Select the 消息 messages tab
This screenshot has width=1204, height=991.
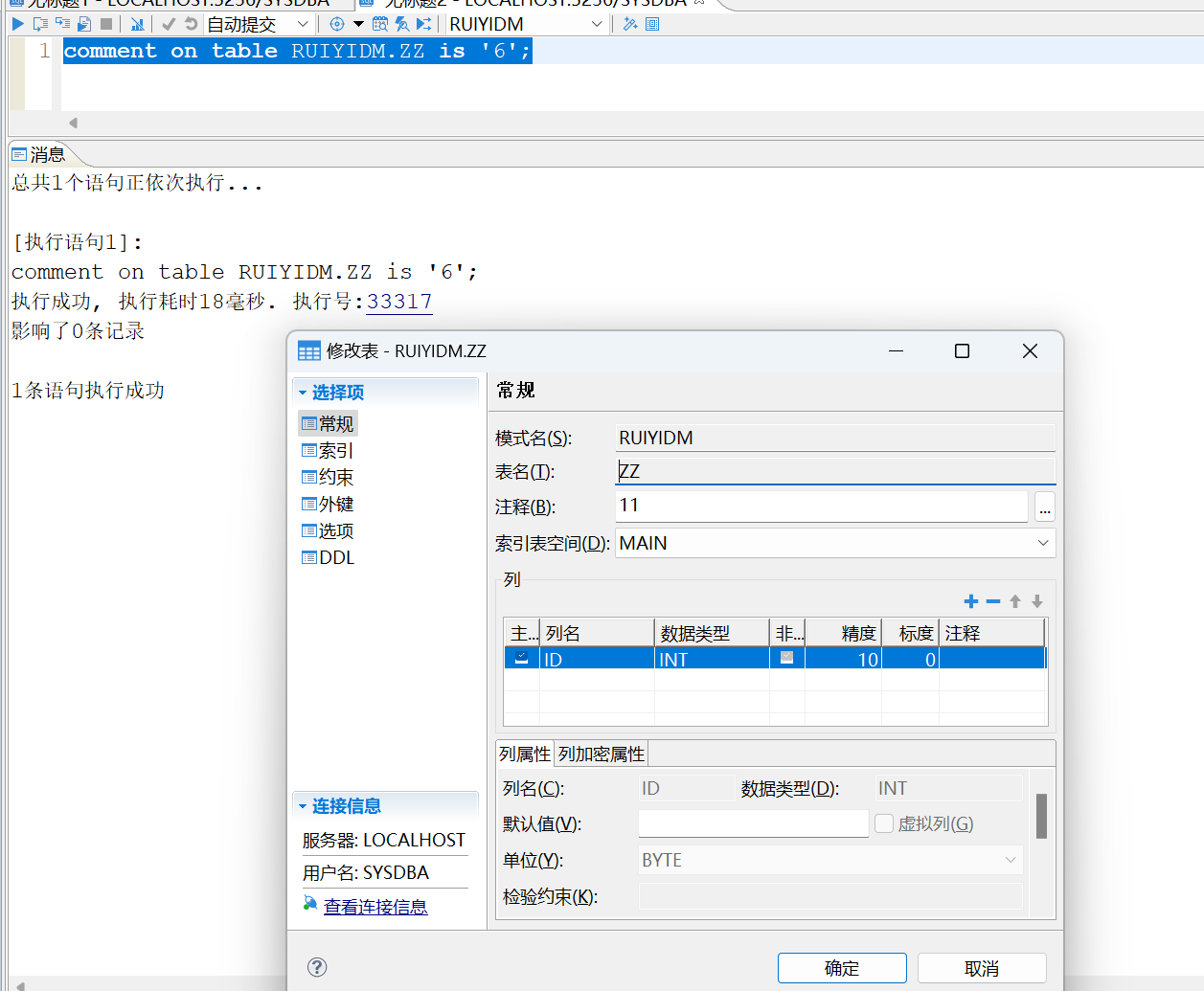pyautogui.click(x=39, y=154)
